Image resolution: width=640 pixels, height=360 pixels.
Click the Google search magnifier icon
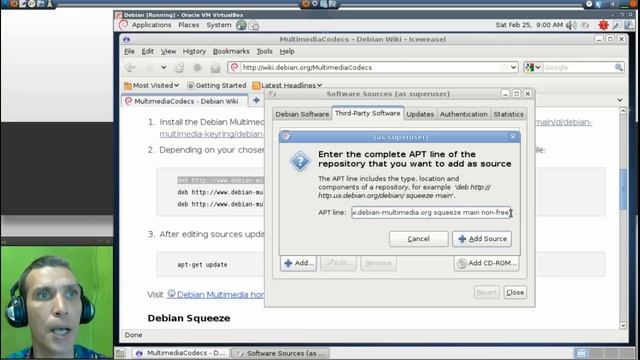click(x=619, y=67)
